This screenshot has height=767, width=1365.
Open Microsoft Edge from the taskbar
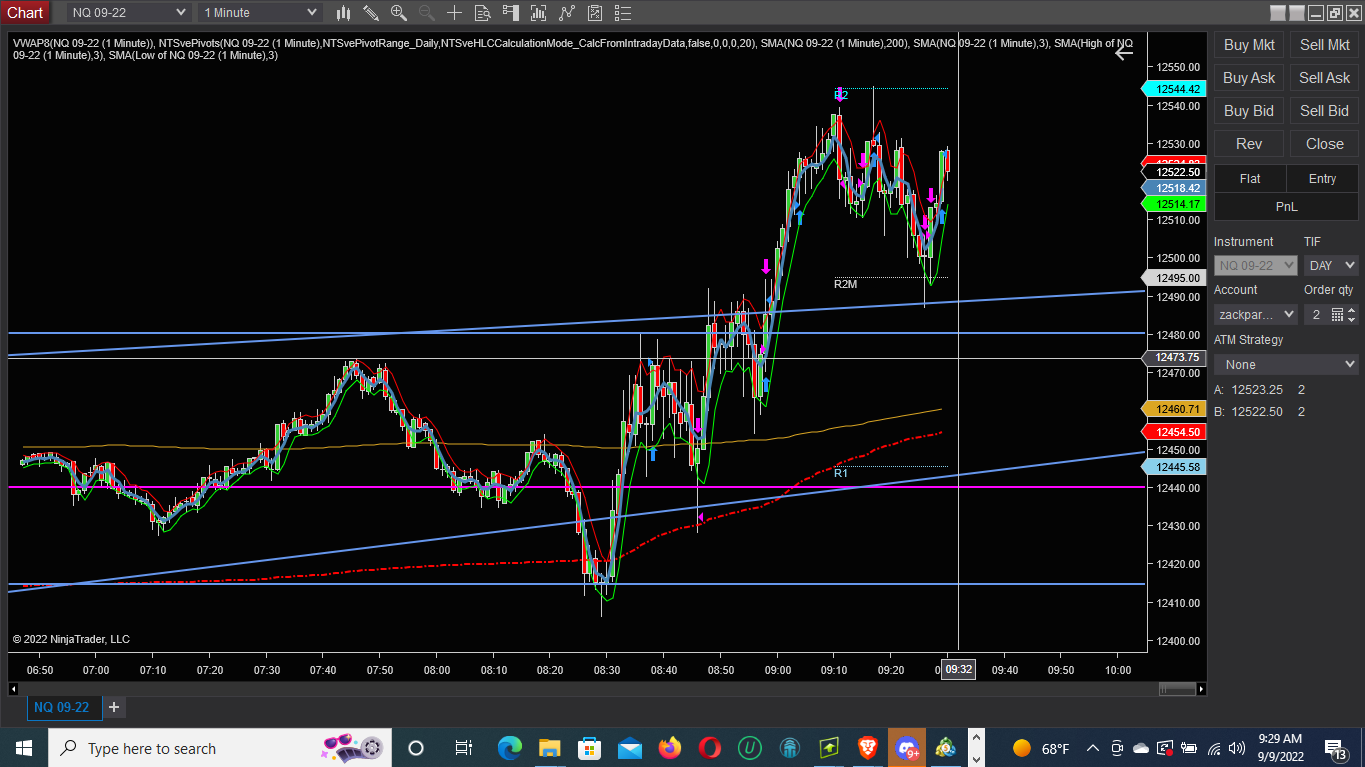510,748
